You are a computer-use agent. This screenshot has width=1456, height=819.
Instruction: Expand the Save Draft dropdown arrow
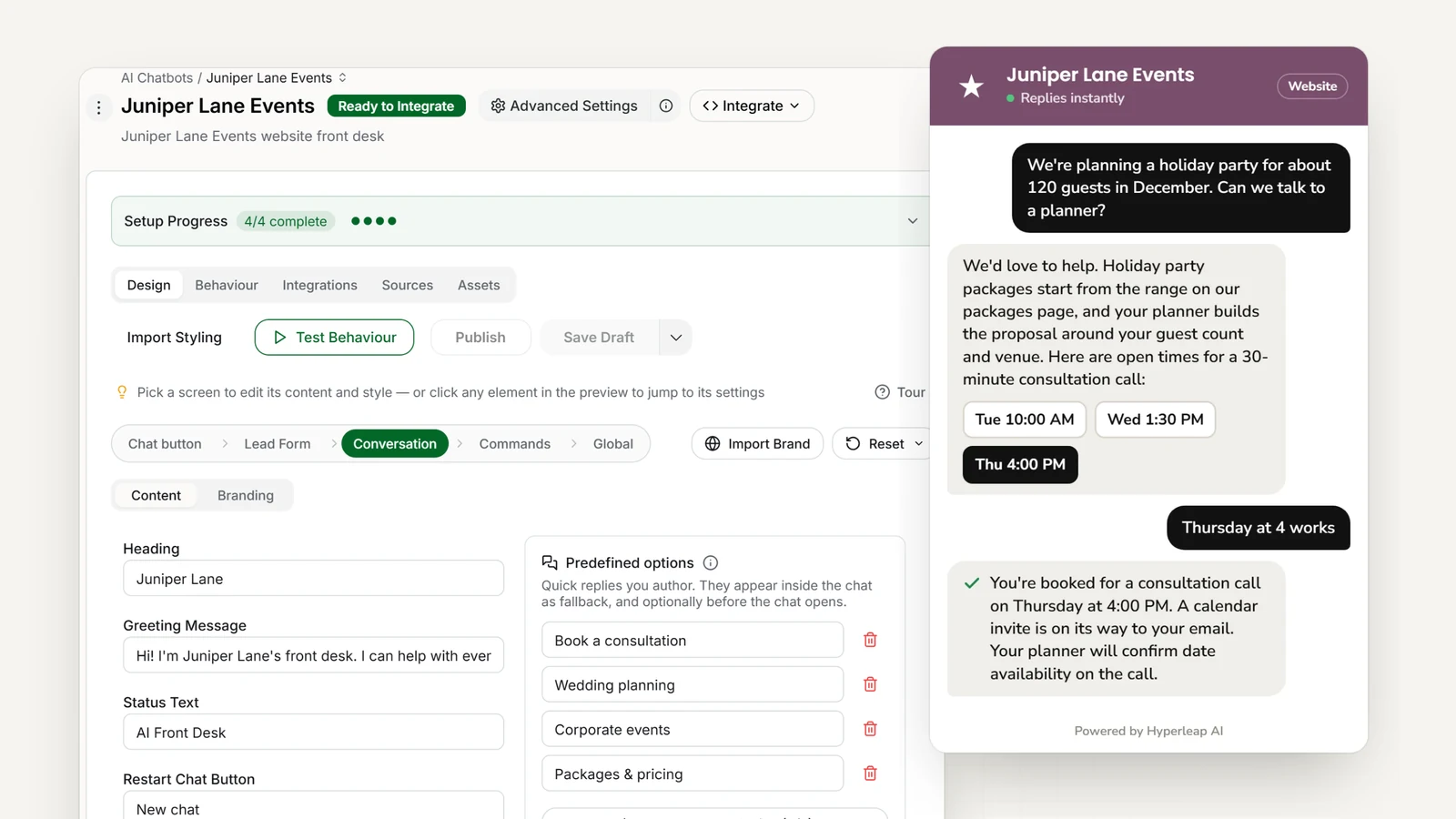click(x=676, y=338)
